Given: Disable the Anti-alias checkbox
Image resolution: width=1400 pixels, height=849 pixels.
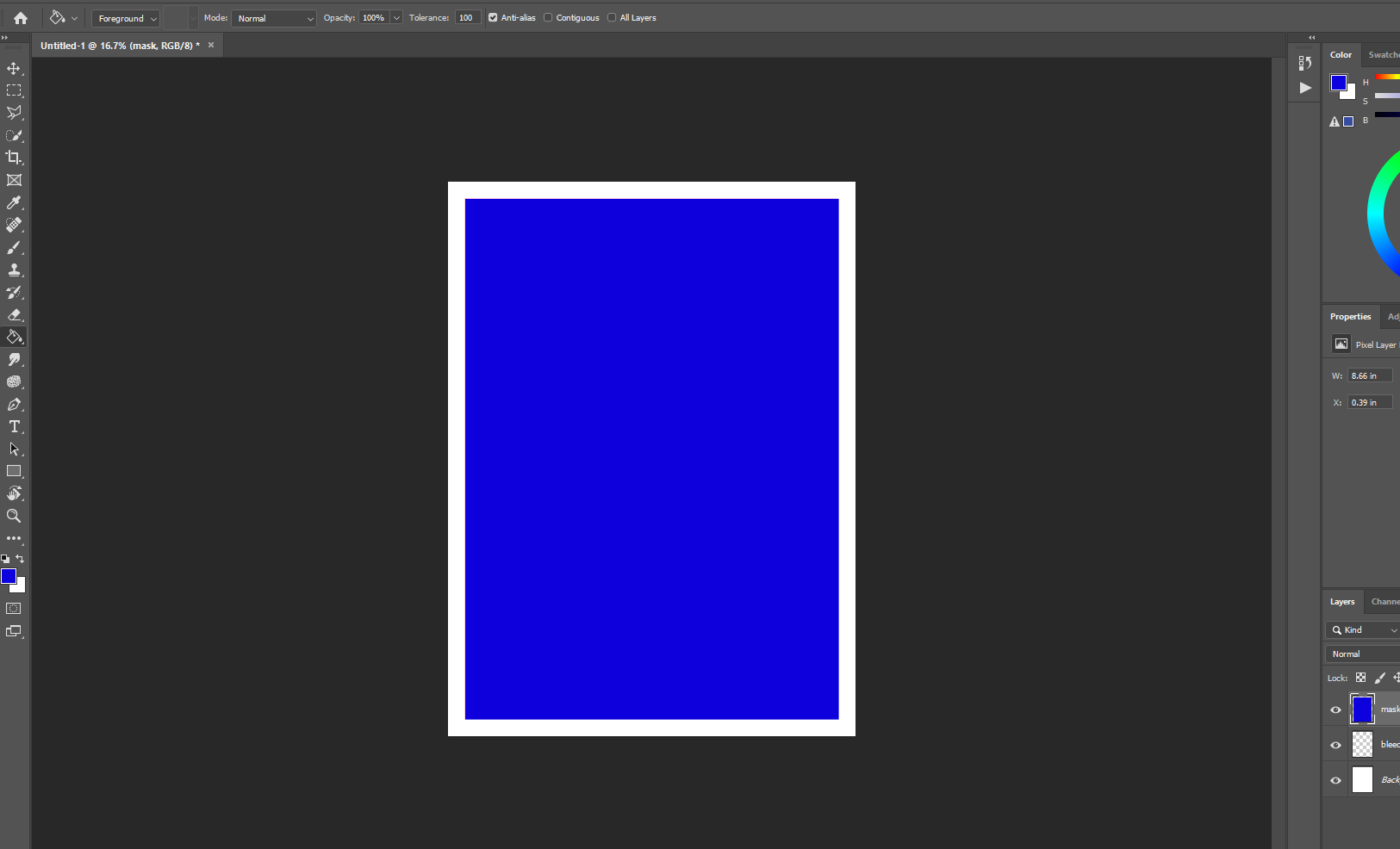Looking at the screenshot, I should click(x=493, y=17).
